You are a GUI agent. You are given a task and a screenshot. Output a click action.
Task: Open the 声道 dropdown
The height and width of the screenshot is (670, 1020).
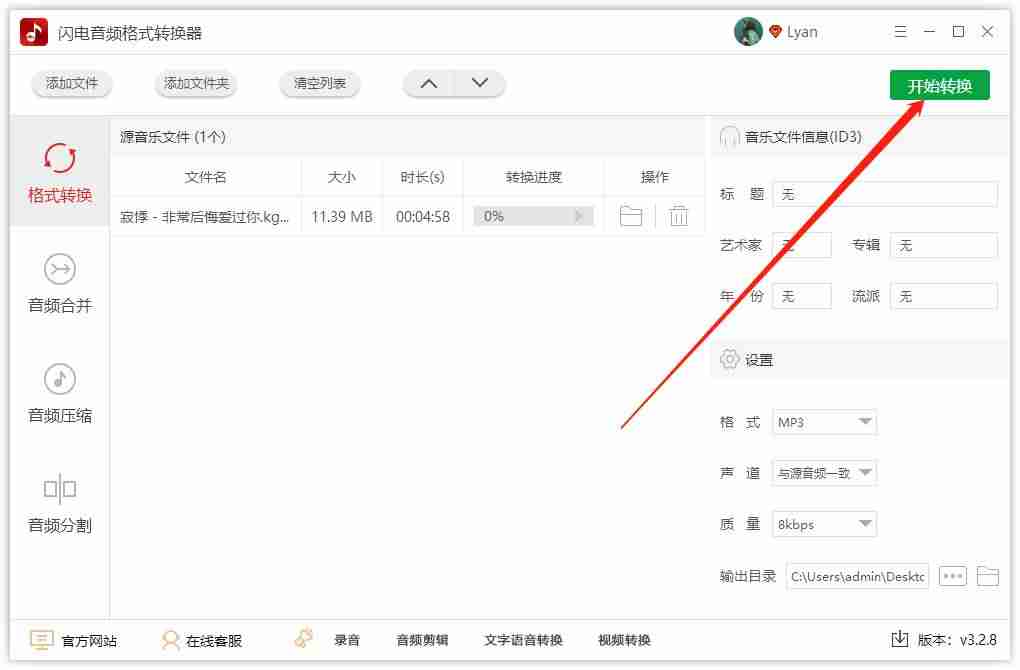824,473
